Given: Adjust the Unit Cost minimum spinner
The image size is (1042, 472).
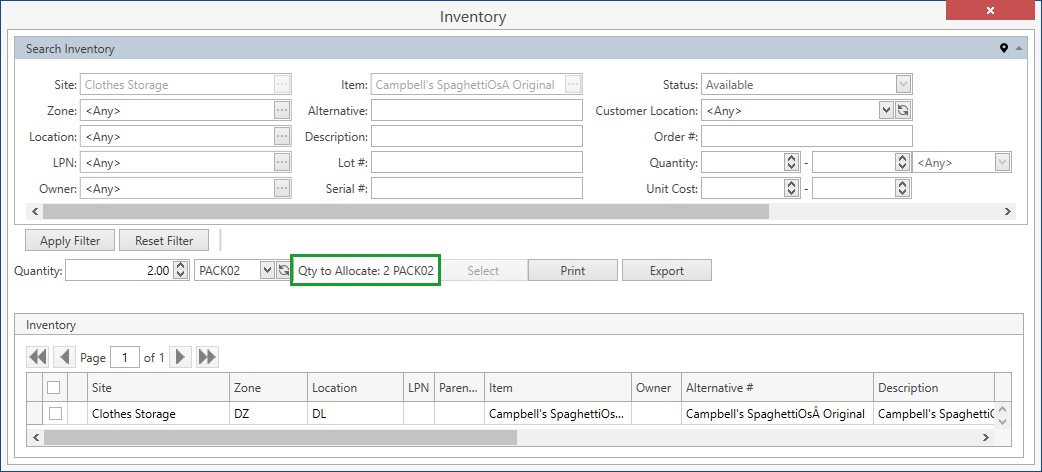Looking at the screenshot, I should [x=791, y=188].
